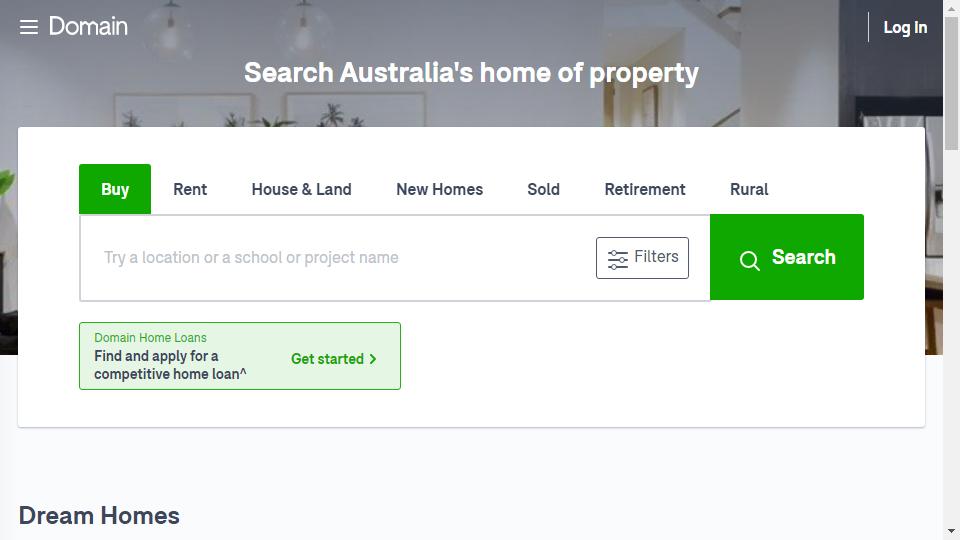960x540 pixels.
Task: Click the scrollbar down arrow
Action: coord(951,531)
